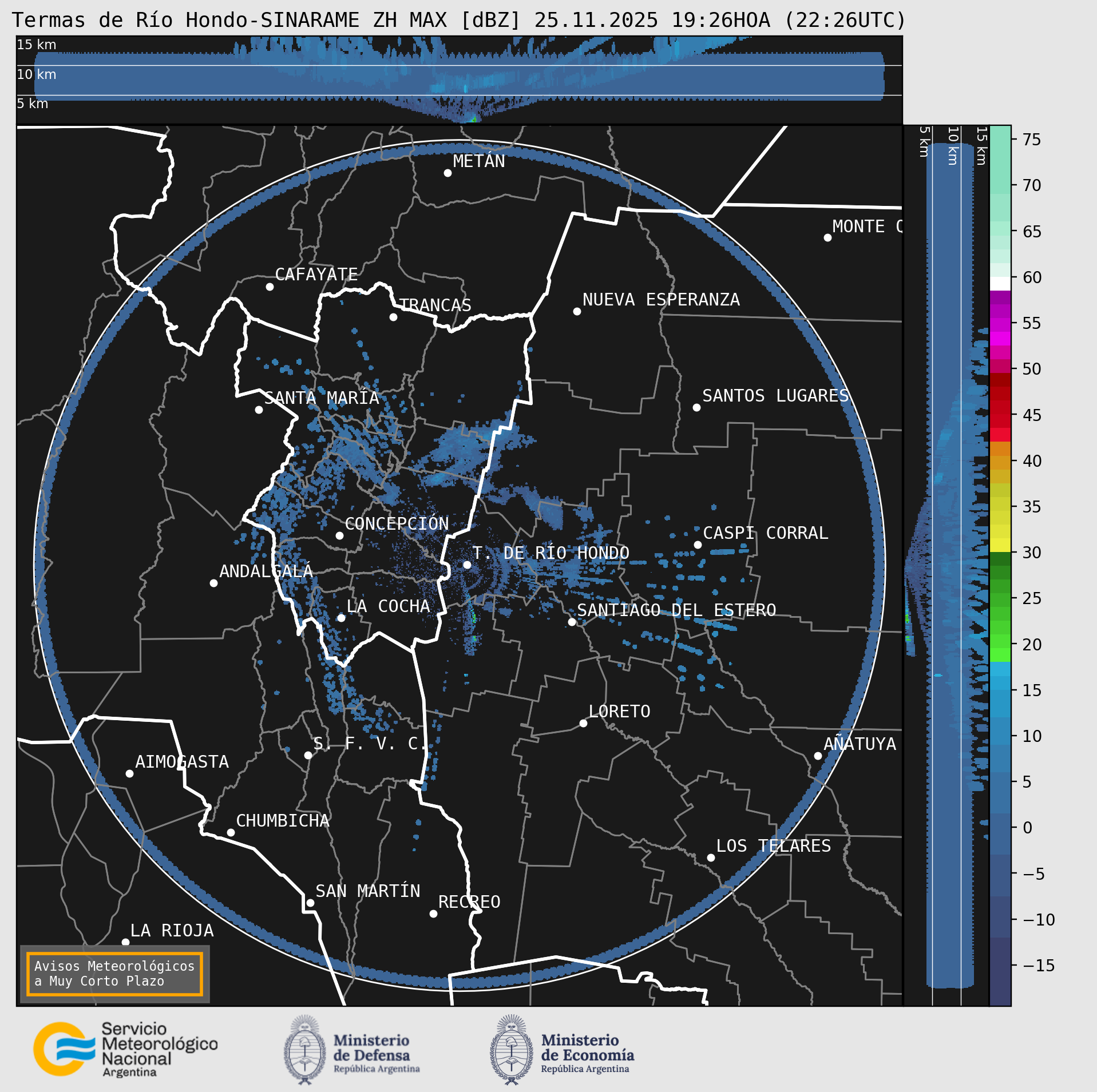Click the Los Telares city marker
This screenshot has width=1097, height=1092.
click(x=711, y=857)
